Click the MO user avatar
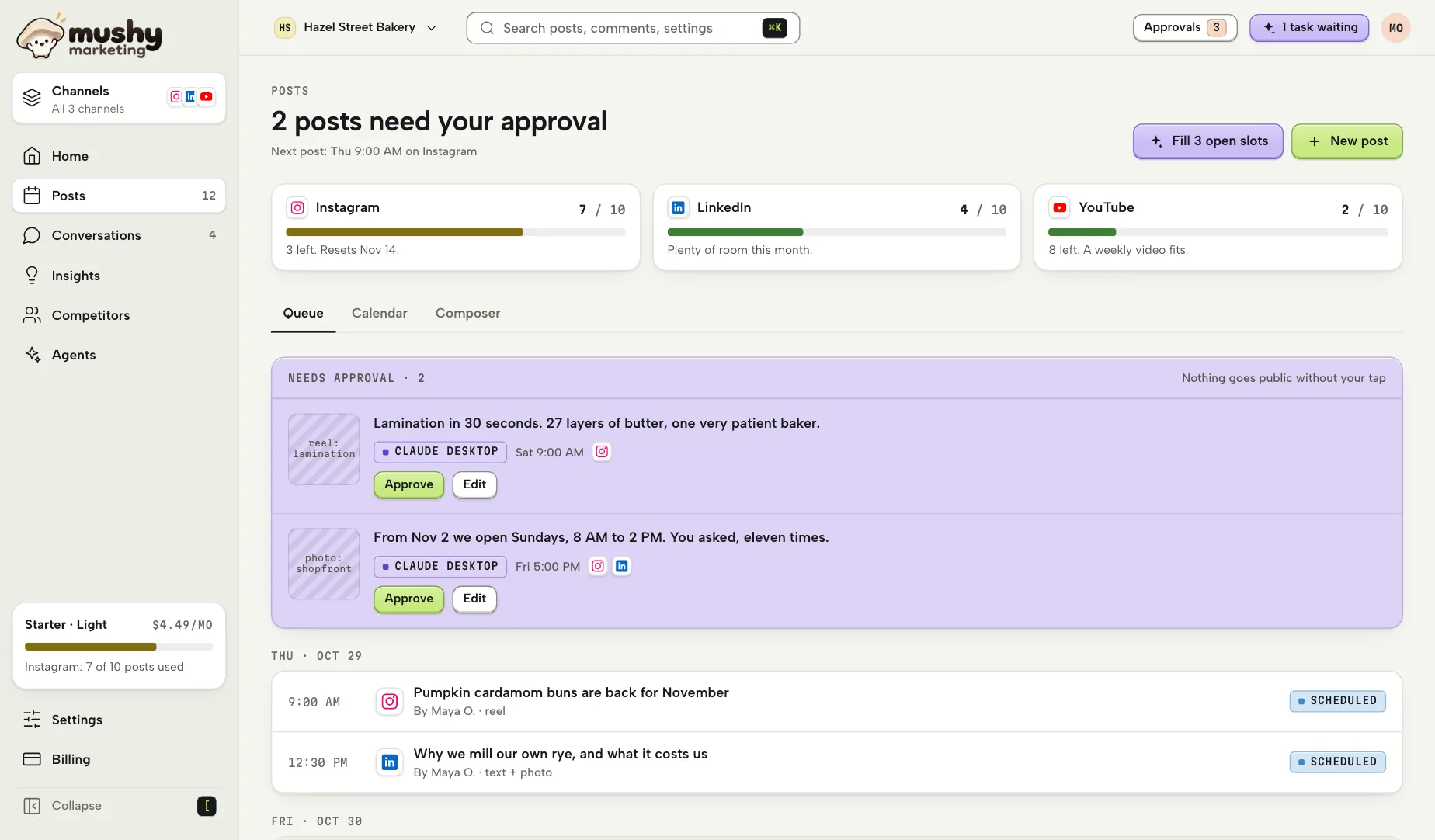 pos(1395,28)
